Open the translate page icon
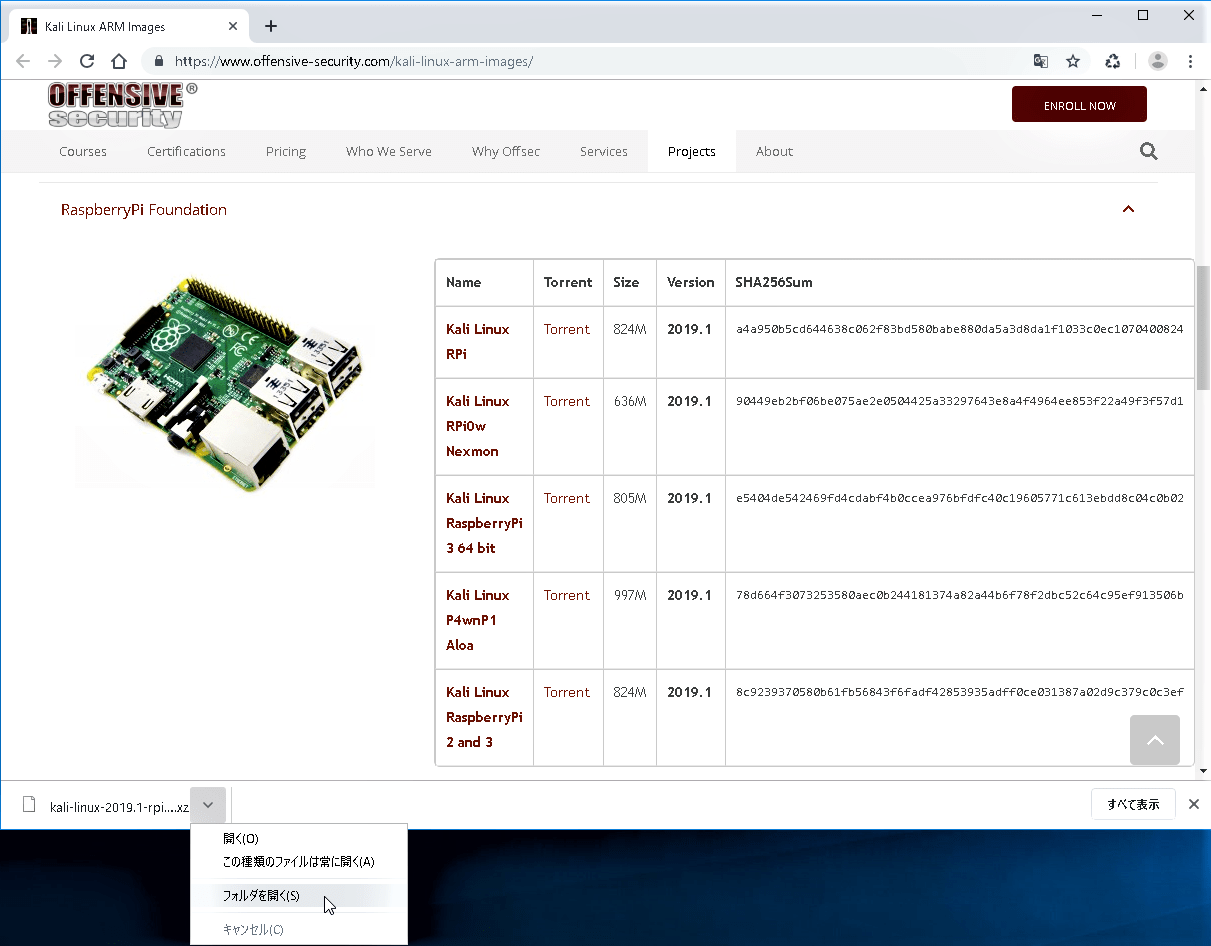1211x946 pixels. pyautogui.click(x=1041, y=61)
